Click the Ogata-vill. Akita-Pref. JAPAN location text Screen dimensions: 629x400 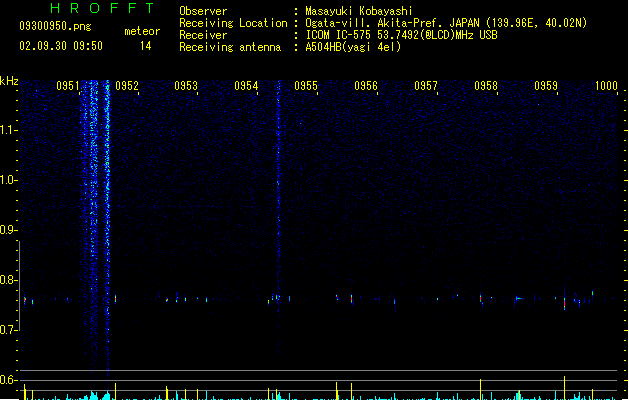pyautogui.click(x=446, y=23)
